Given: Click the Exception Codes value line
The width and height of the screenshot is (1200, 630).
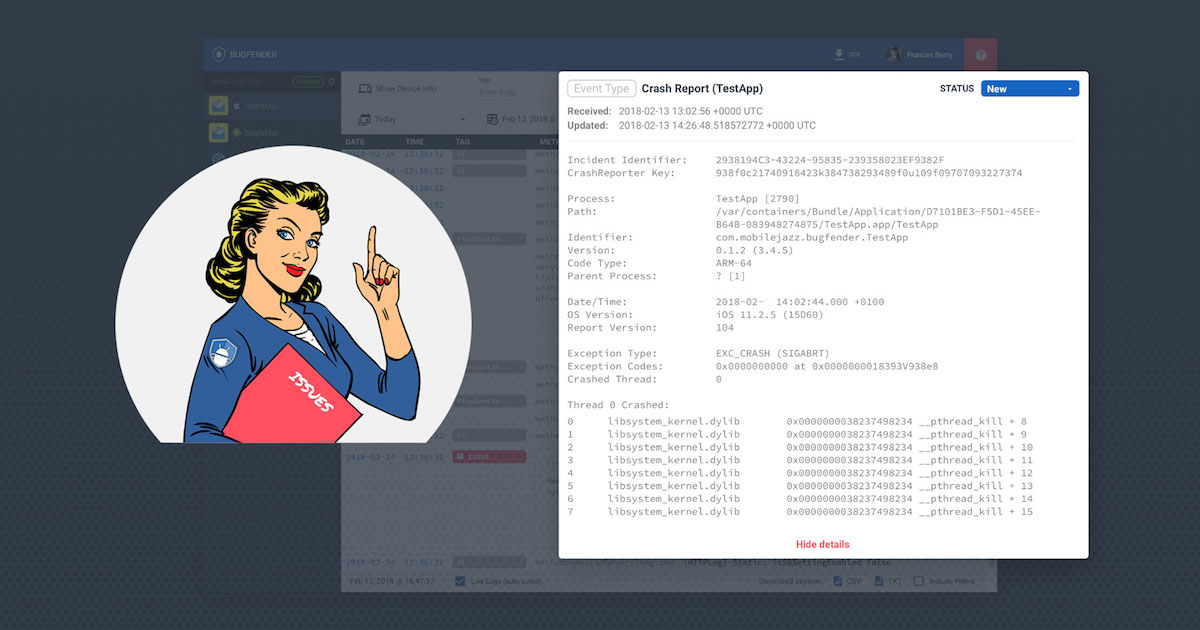Looking at the screenshot, I should point(827,367).
